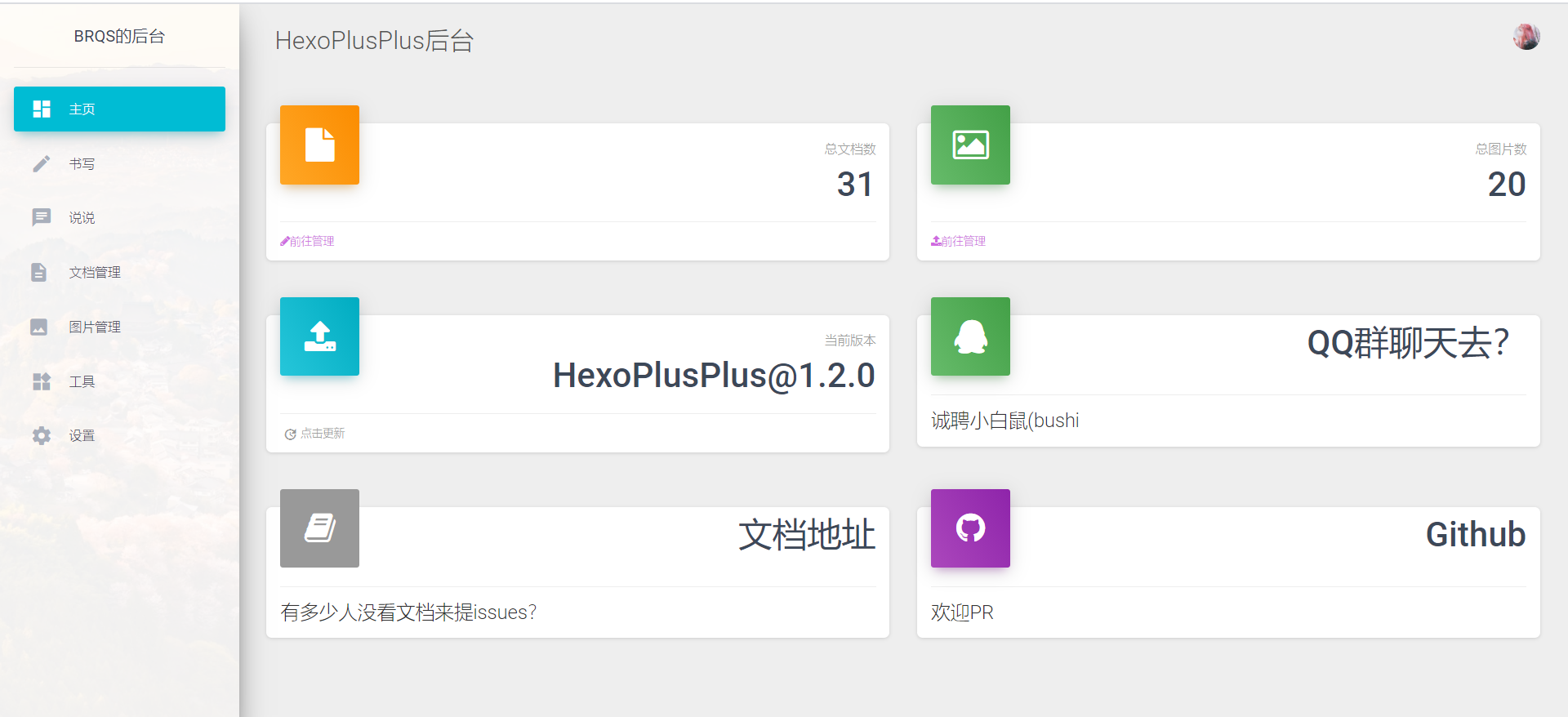Click the grey book icon tile
The height and width of the screenshot is (717, 1568).
319,528
